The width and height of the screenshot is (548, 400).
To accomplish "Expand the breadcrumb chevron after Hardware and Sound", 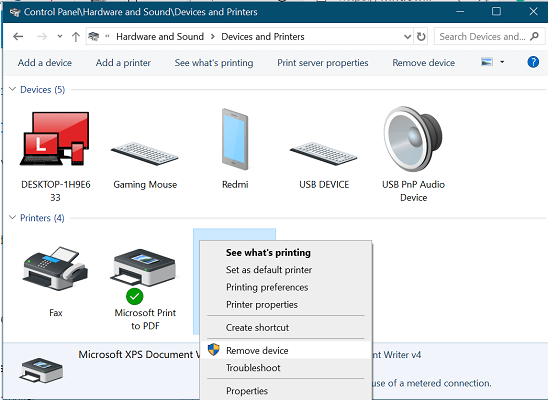I will (212, 36).
